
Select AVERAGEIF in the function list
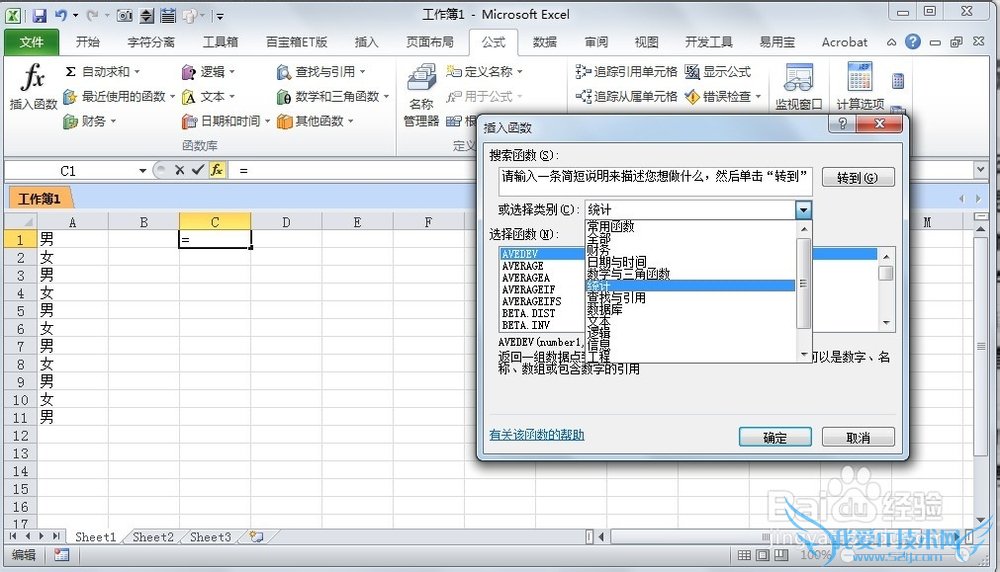tap(528, 290)
